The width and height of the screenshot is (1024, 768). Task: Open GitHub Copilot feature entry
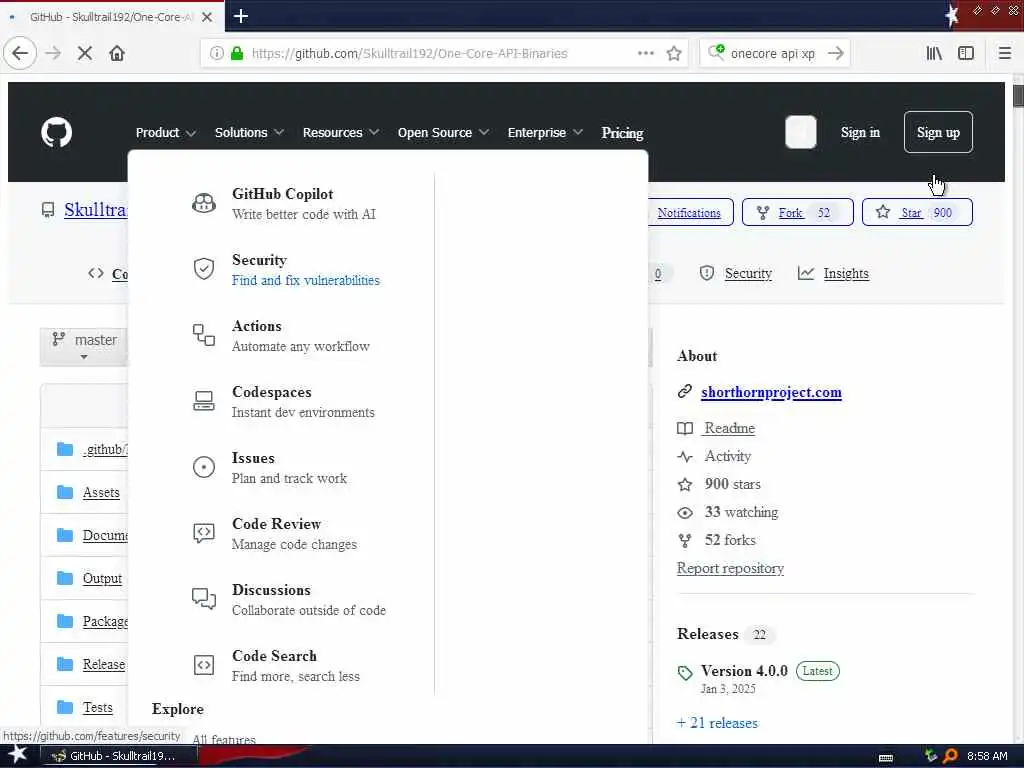tap(304, 204)
